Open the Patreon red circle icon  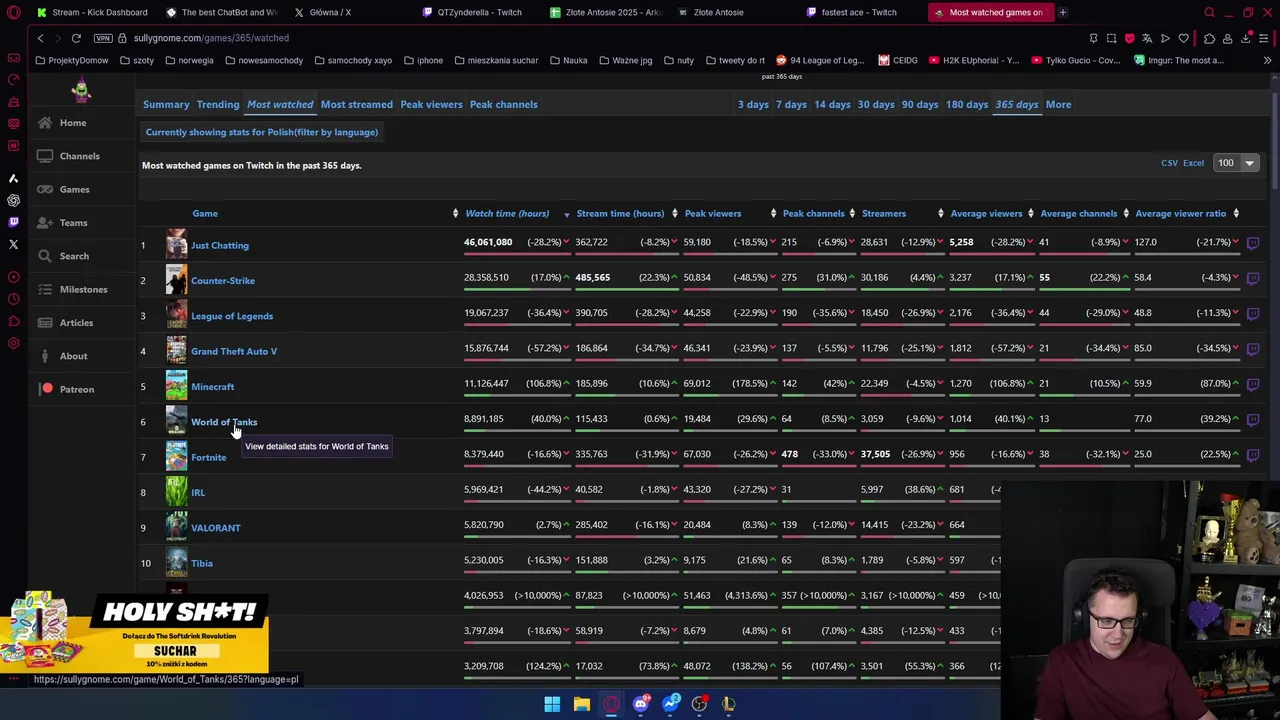(47, 389)
